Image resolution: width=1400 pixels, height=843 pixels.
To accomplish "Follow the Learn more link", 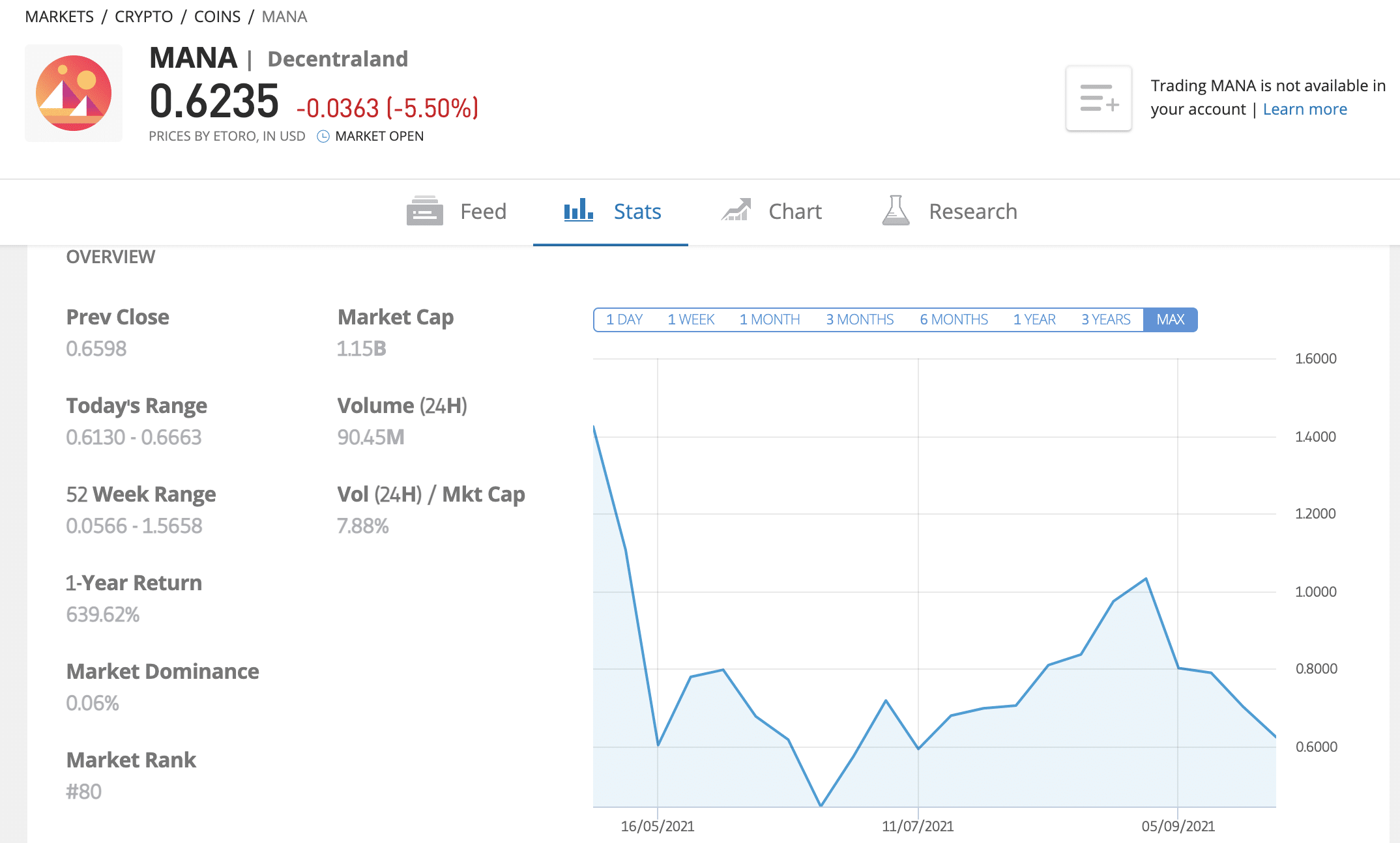I will click(1305, 109).
